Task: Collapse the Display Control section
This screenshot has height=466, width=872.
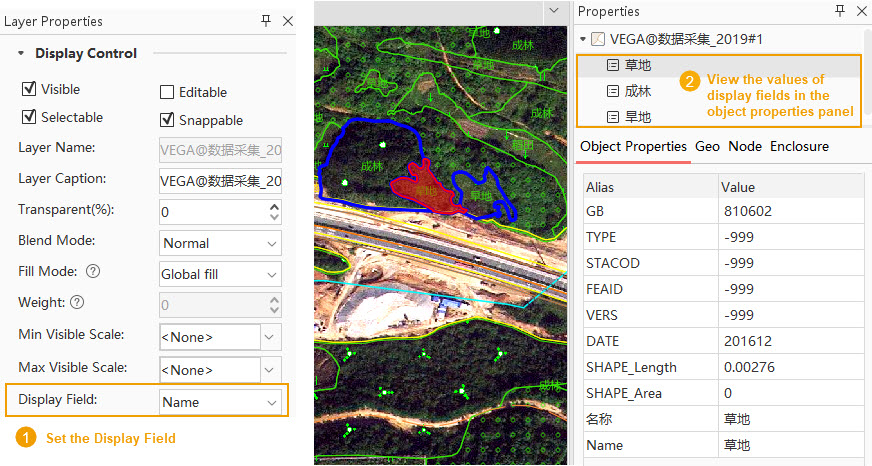Action: click(21, 54)
